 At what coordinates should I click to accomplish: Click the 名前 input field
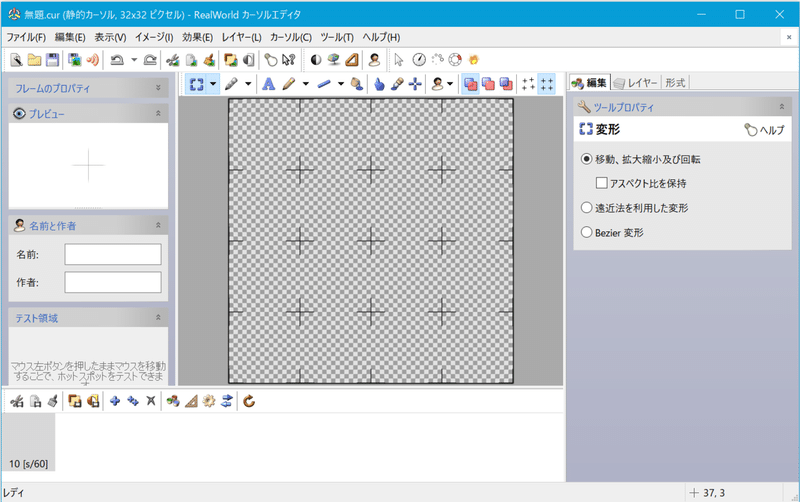pyautogui.click(x=113, y=254)
